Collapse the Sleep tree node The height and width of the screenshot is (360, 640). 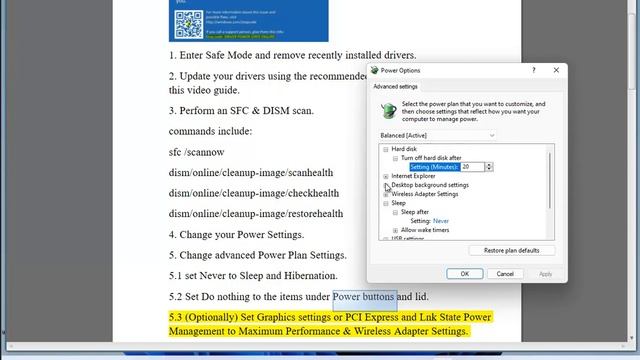pyautogui.click(x=386, y=203)
